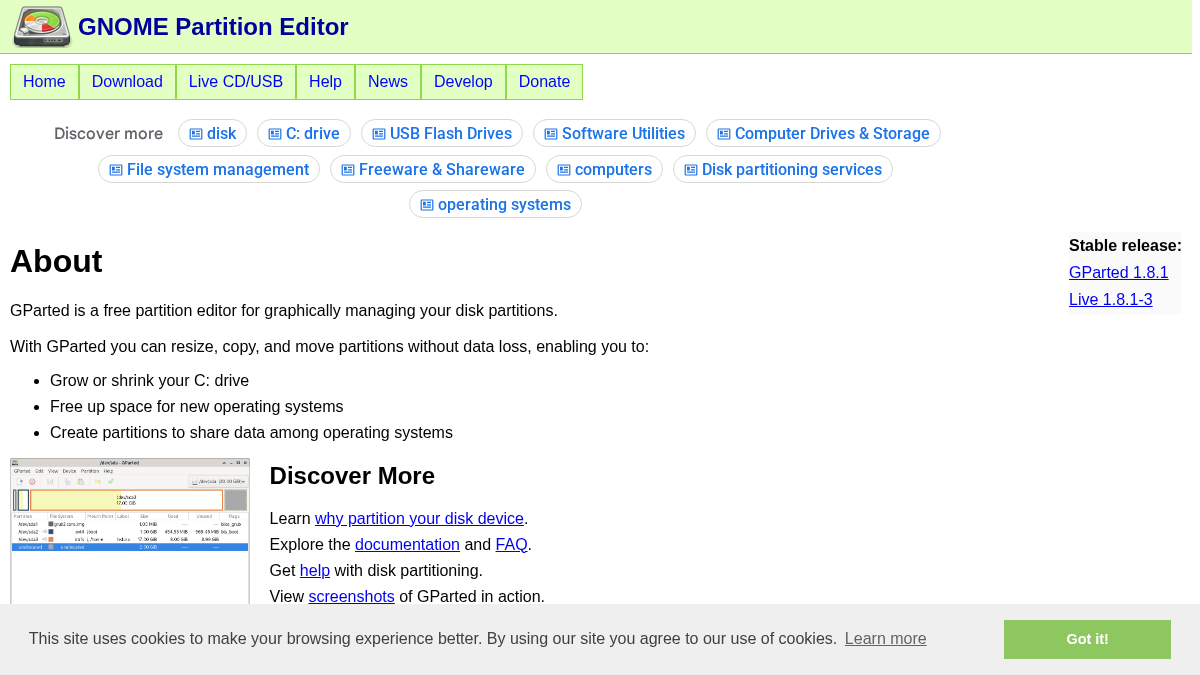The height and width of the screenshot is (675, 1200).
Task: Click the icon in the disk chip
Action: 196,134
